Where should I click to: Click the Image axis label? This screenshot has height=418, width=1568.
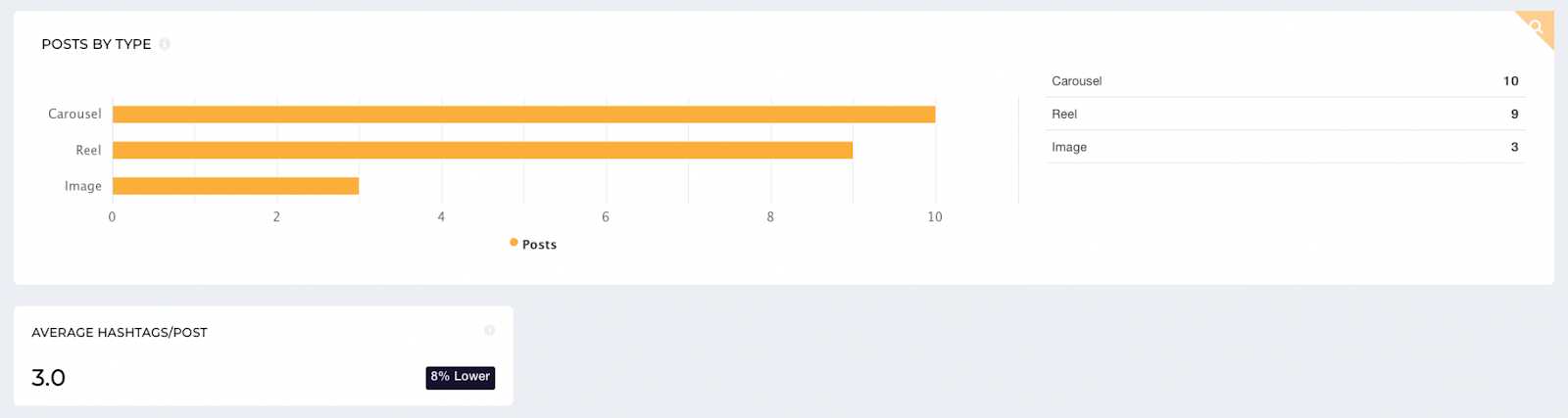point(83,186)
